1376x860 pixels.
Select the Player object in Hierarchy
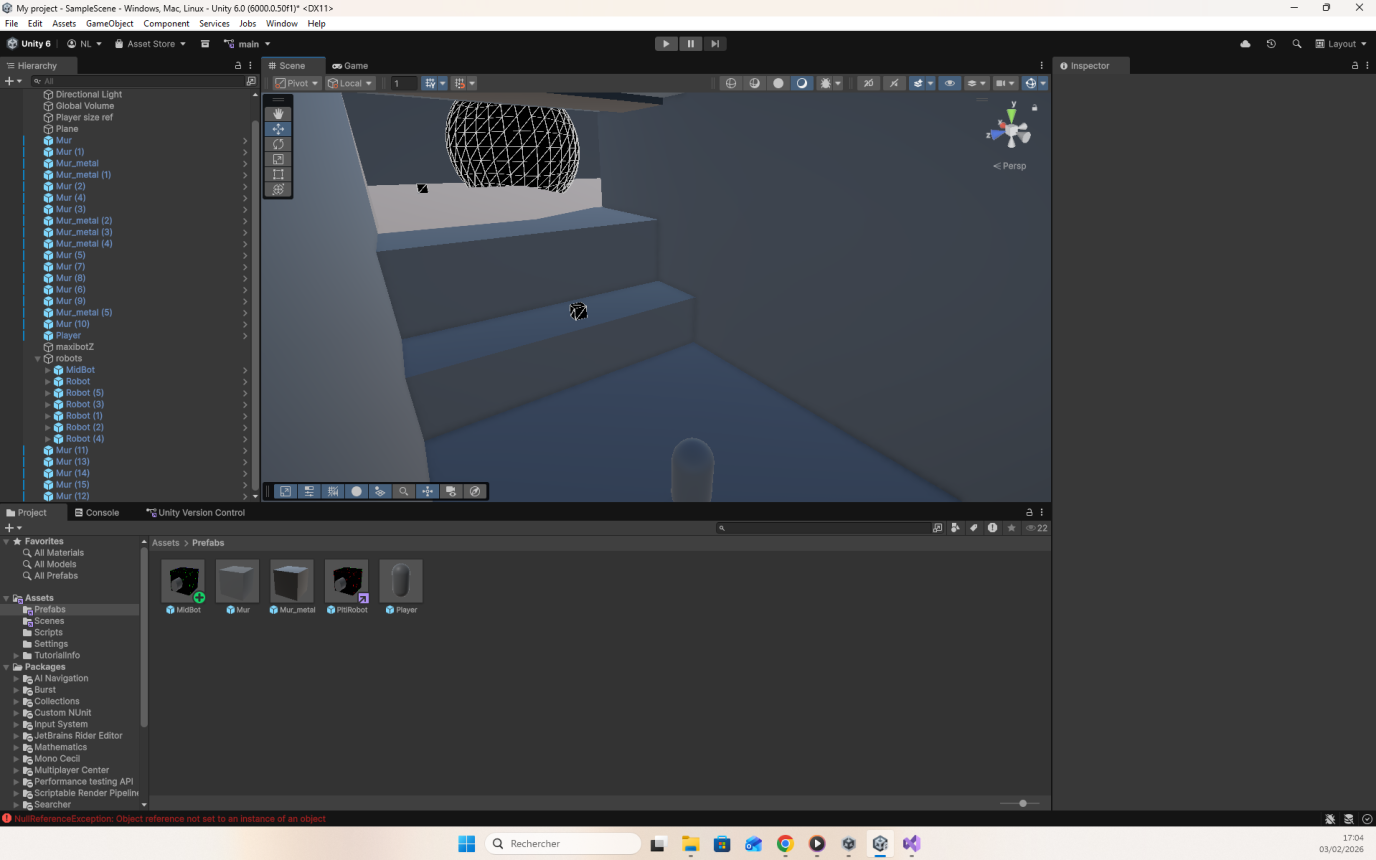[x=68, y=336]
